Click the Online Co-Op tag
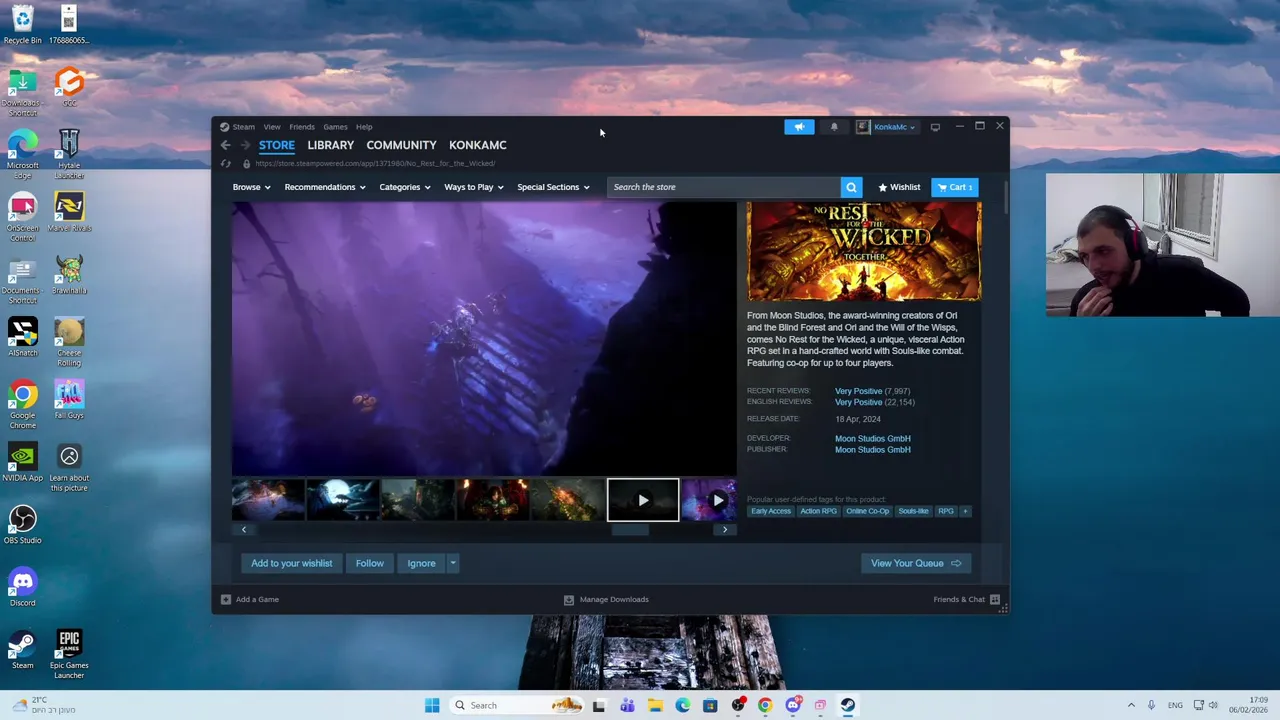Image resolution: width=1280 pixels, height=720 pixels. pyautogui.click(x=867, y=511)
